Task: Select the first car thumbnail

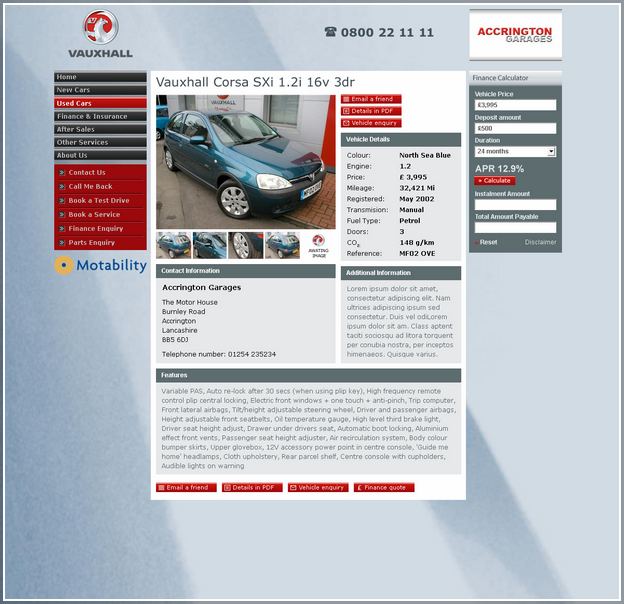Action: click(x=174, y=245)
